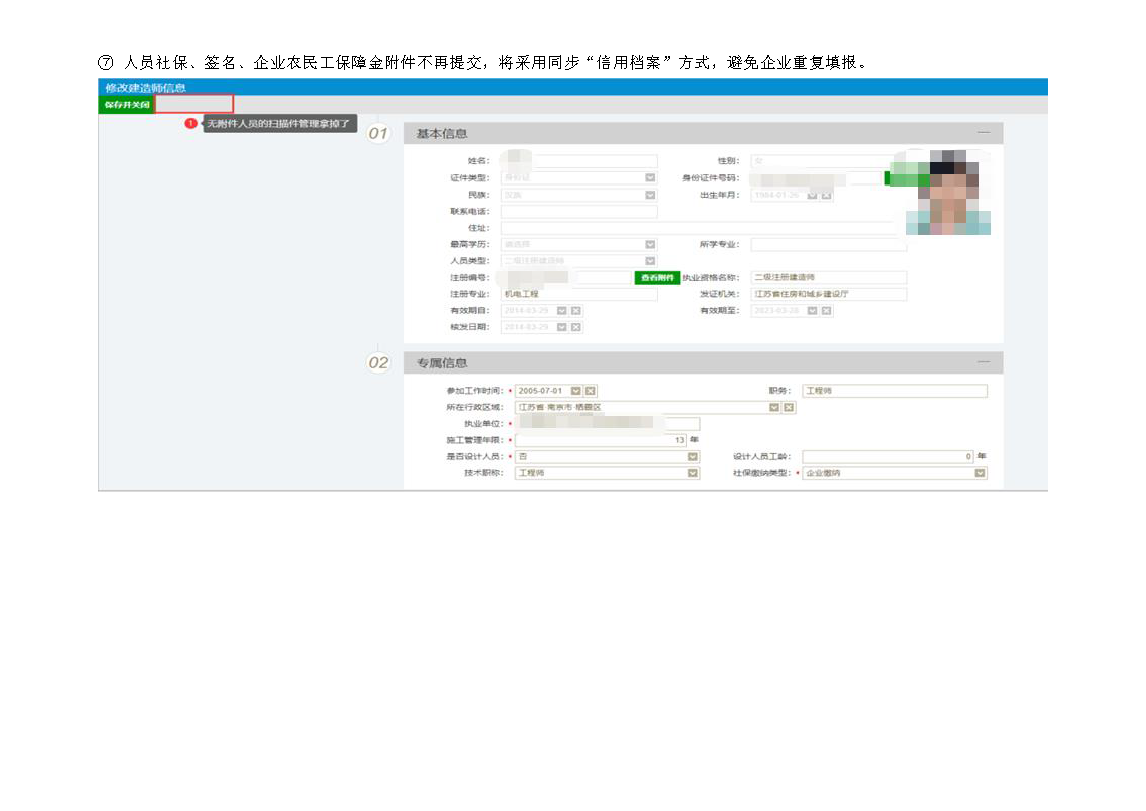Clear the 所在行政区域 field with X icon
This screenshot has width=1146, height=811.
(x=789, y=407)
